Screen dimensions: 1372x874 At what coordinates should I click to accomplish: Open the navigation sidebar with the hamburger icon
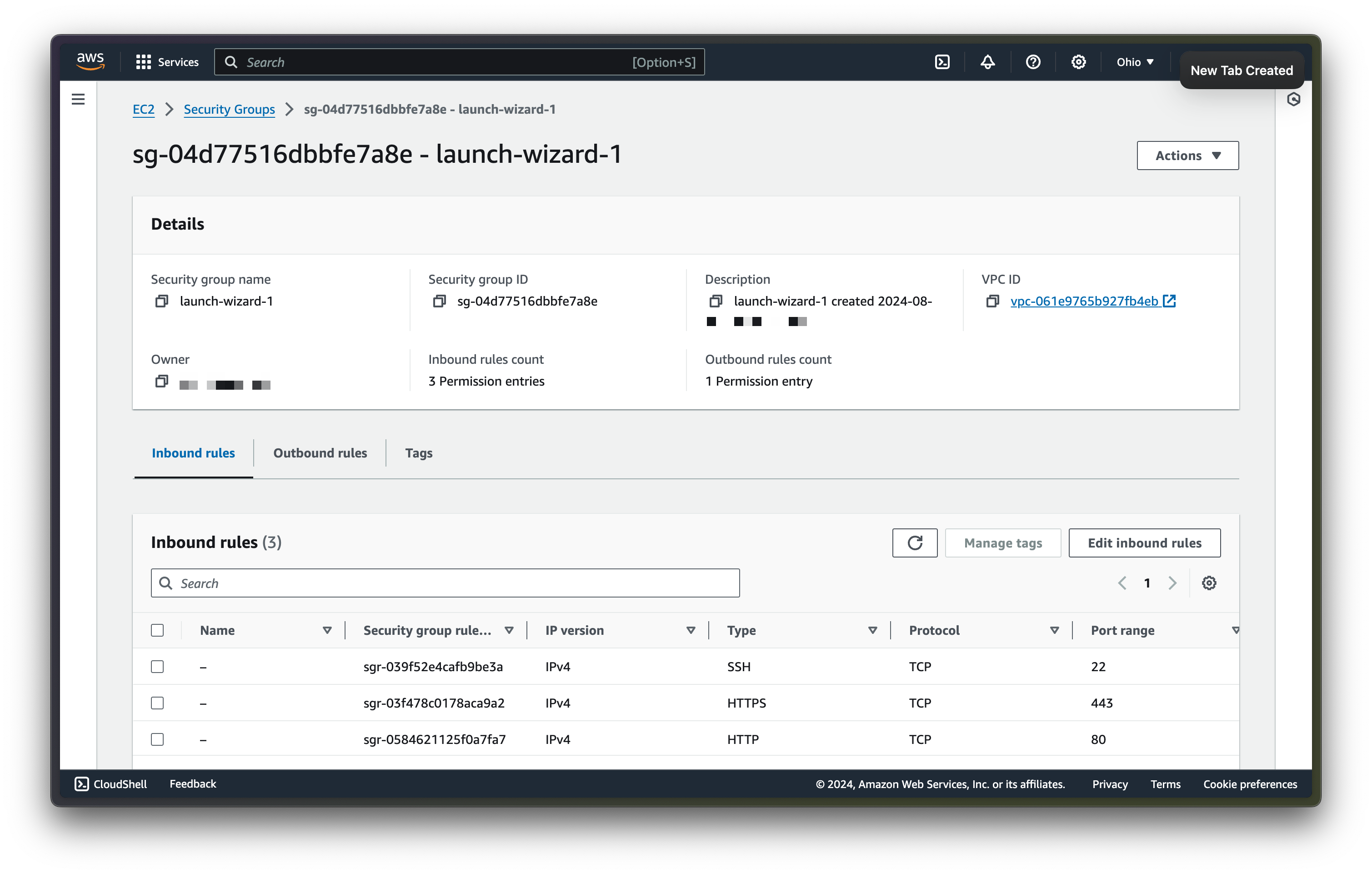(78, 99)
